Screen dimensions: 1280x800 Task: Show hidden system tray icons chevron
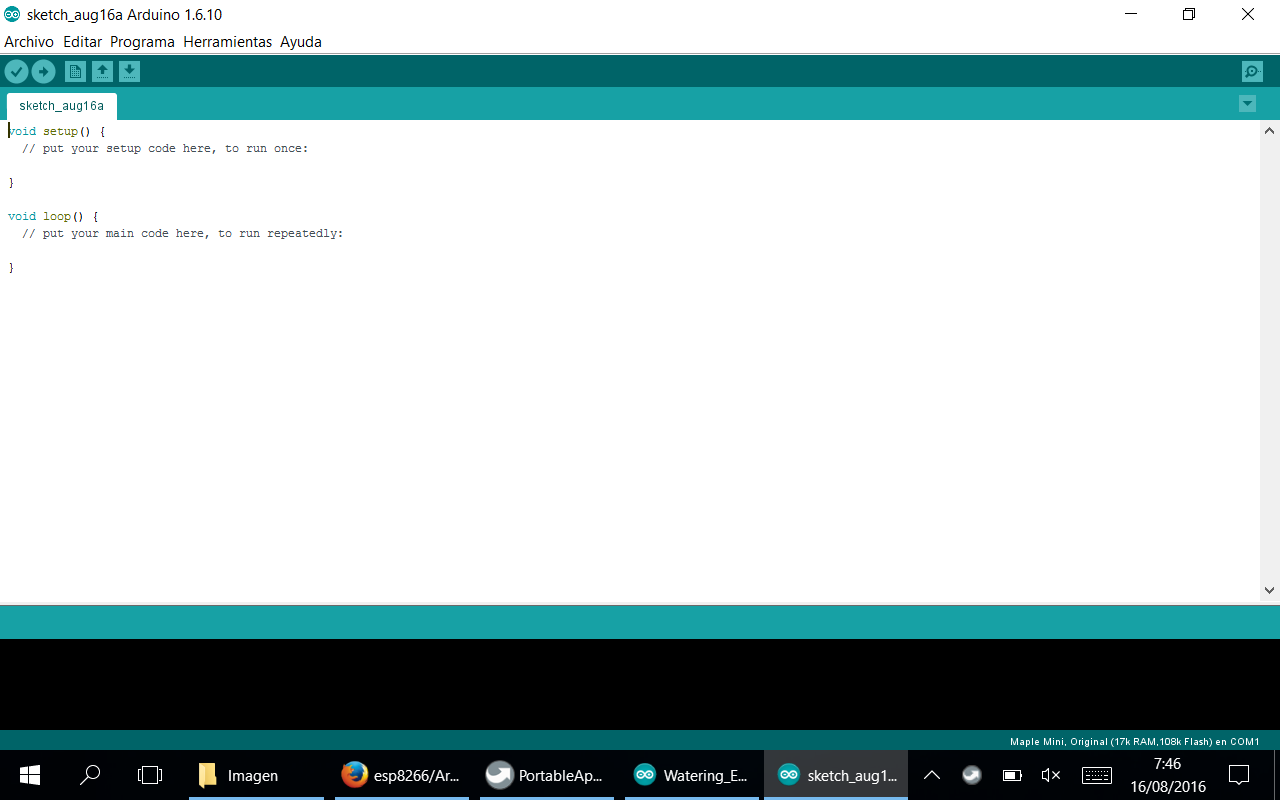[x=931, y=775]
